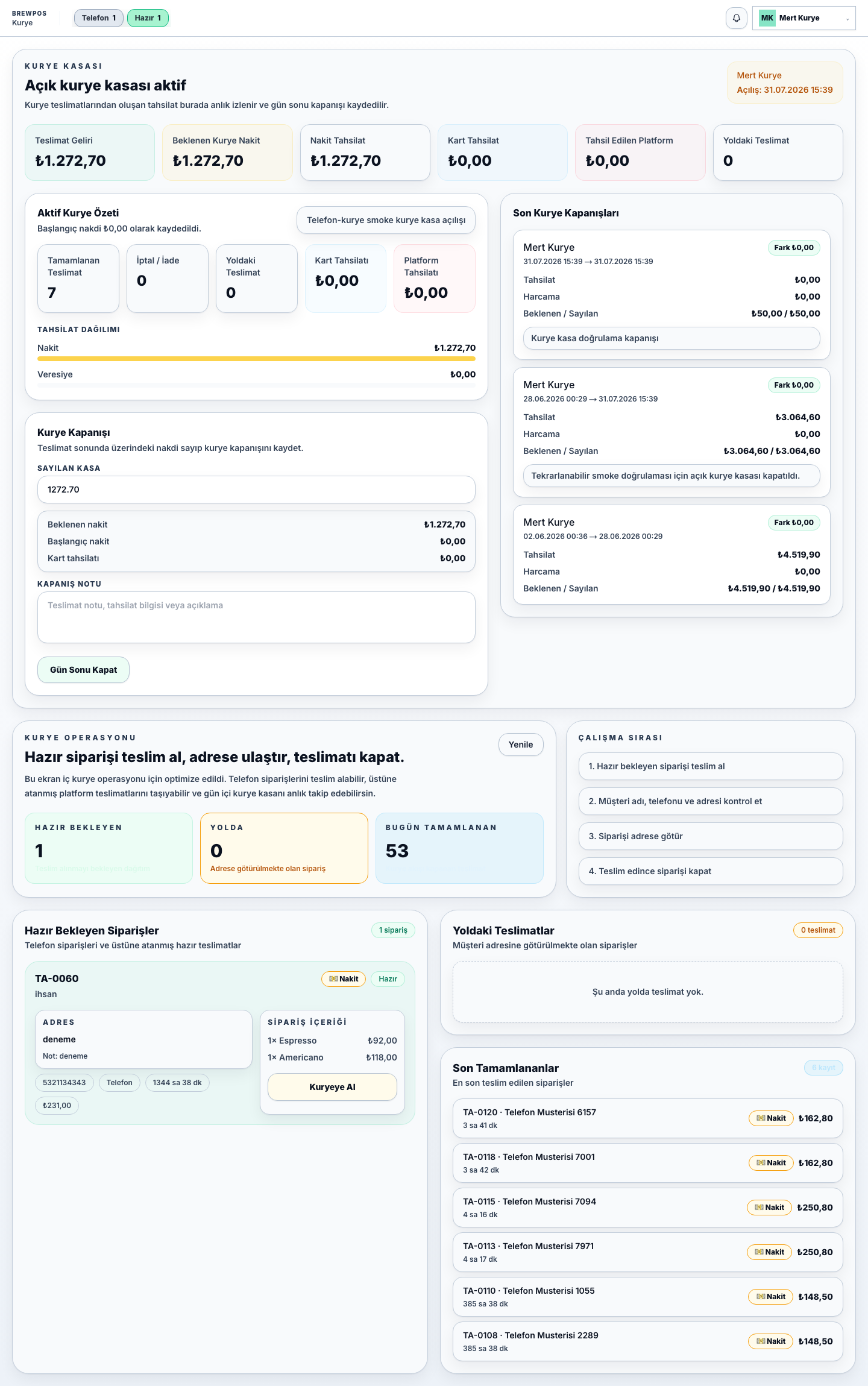The height and width of the screenshot is (1386, 868).
Task: Click the Nakit cash icon on TA-0110
Action: tap(761, 1297)
